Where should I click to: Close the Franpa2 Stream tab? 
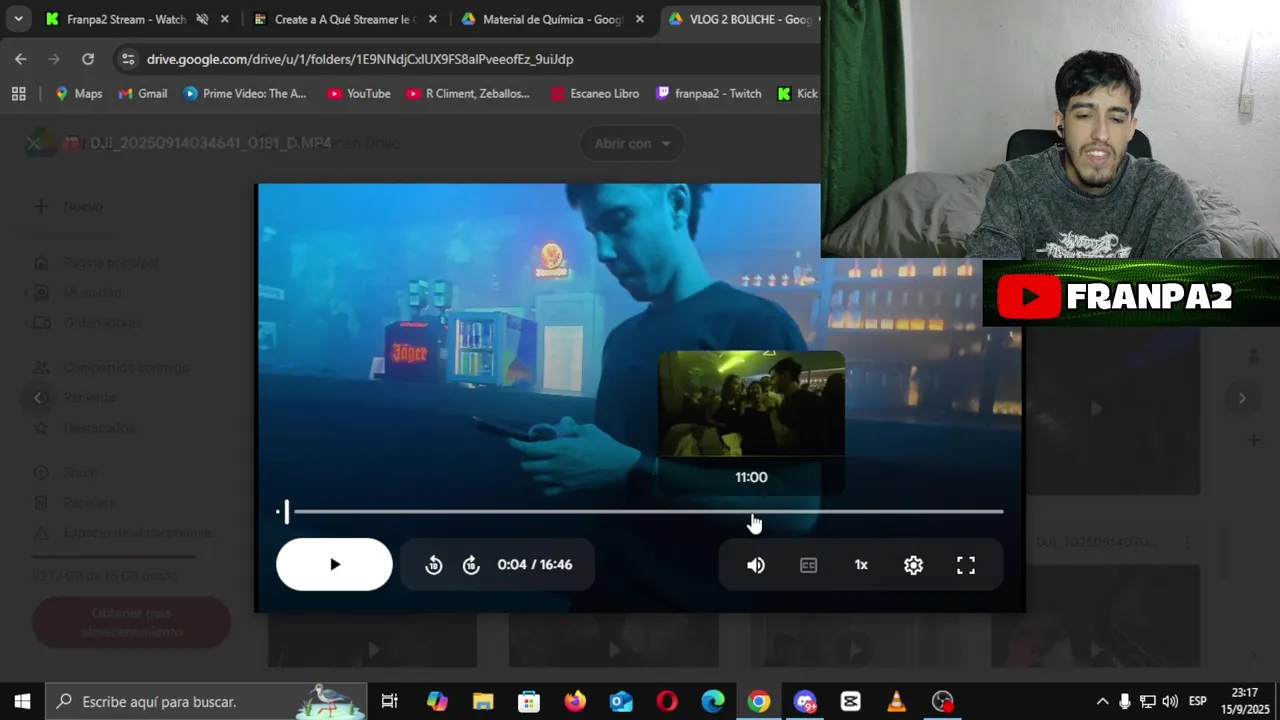tap(225, 19)
